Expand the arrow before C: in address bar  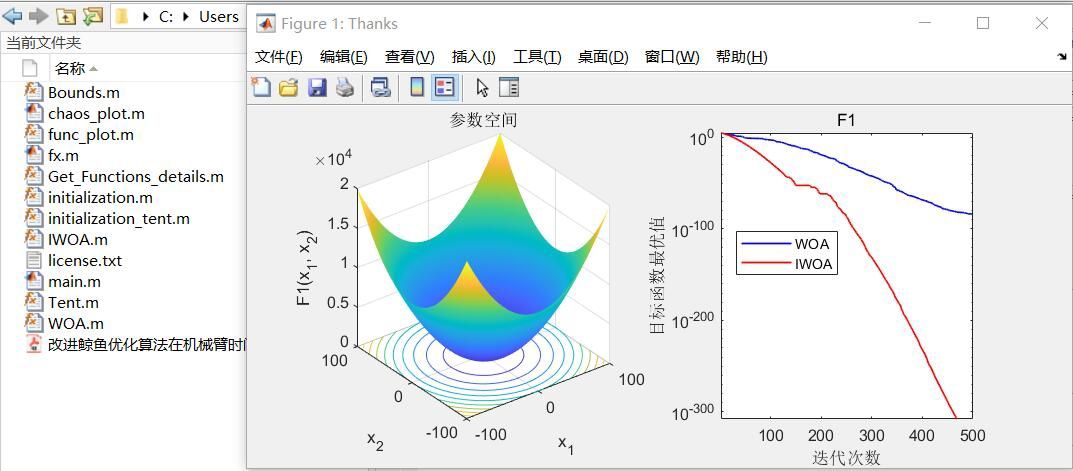tap(145, 17)
